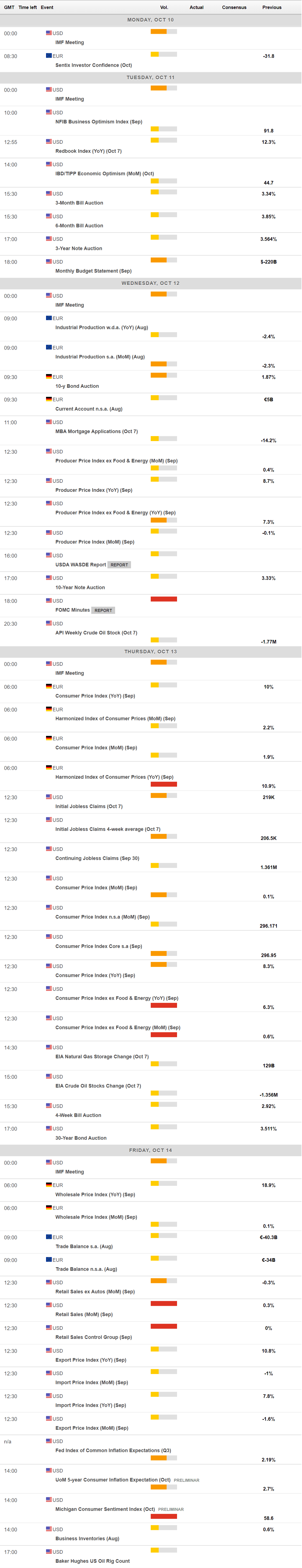Open the REPORT button next to FOMC Minutes

[103, 610]
